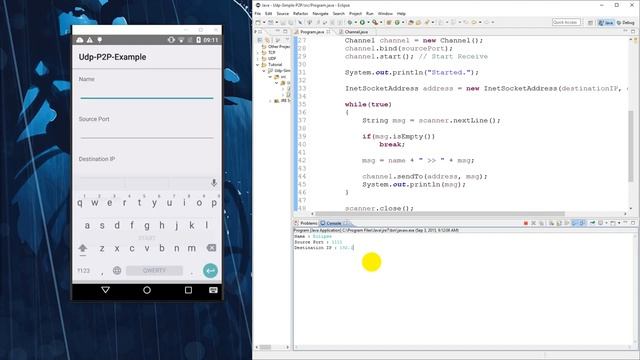Tap the keyboard switcher icon in nav bar

(213, 290)
